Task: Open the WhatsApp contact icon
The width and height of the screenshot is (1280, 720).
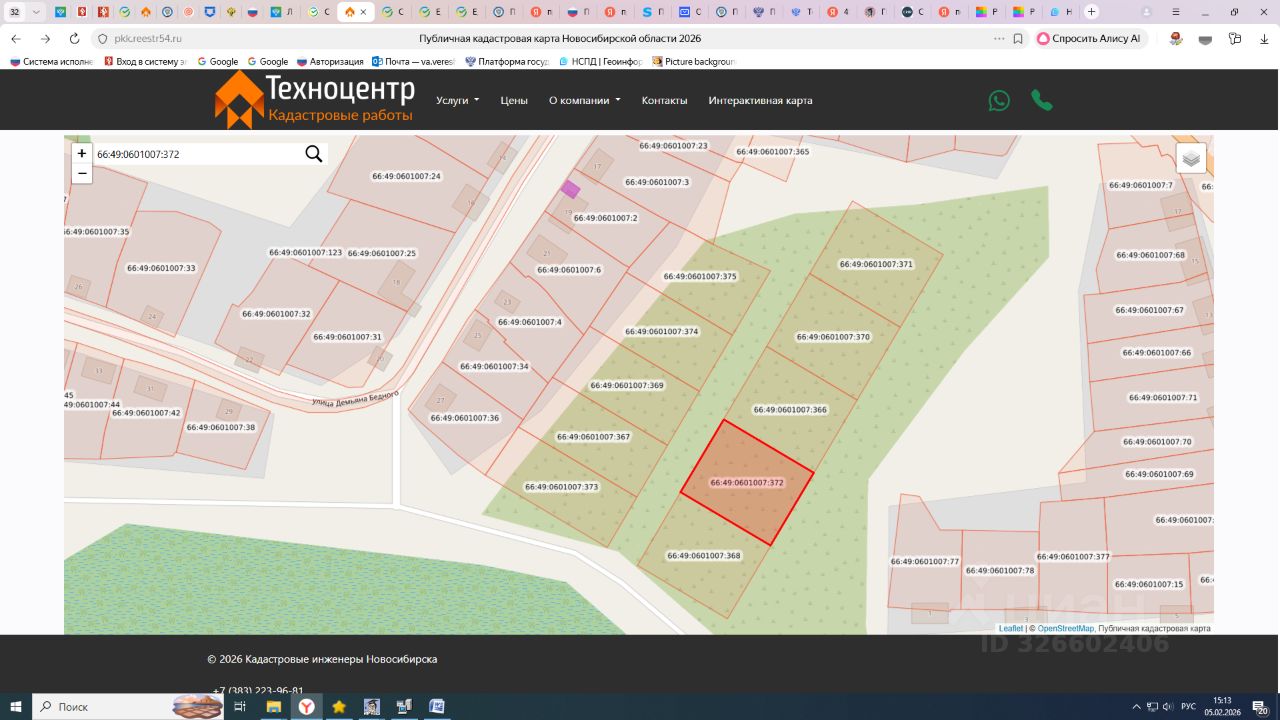Action: [999, 100]
